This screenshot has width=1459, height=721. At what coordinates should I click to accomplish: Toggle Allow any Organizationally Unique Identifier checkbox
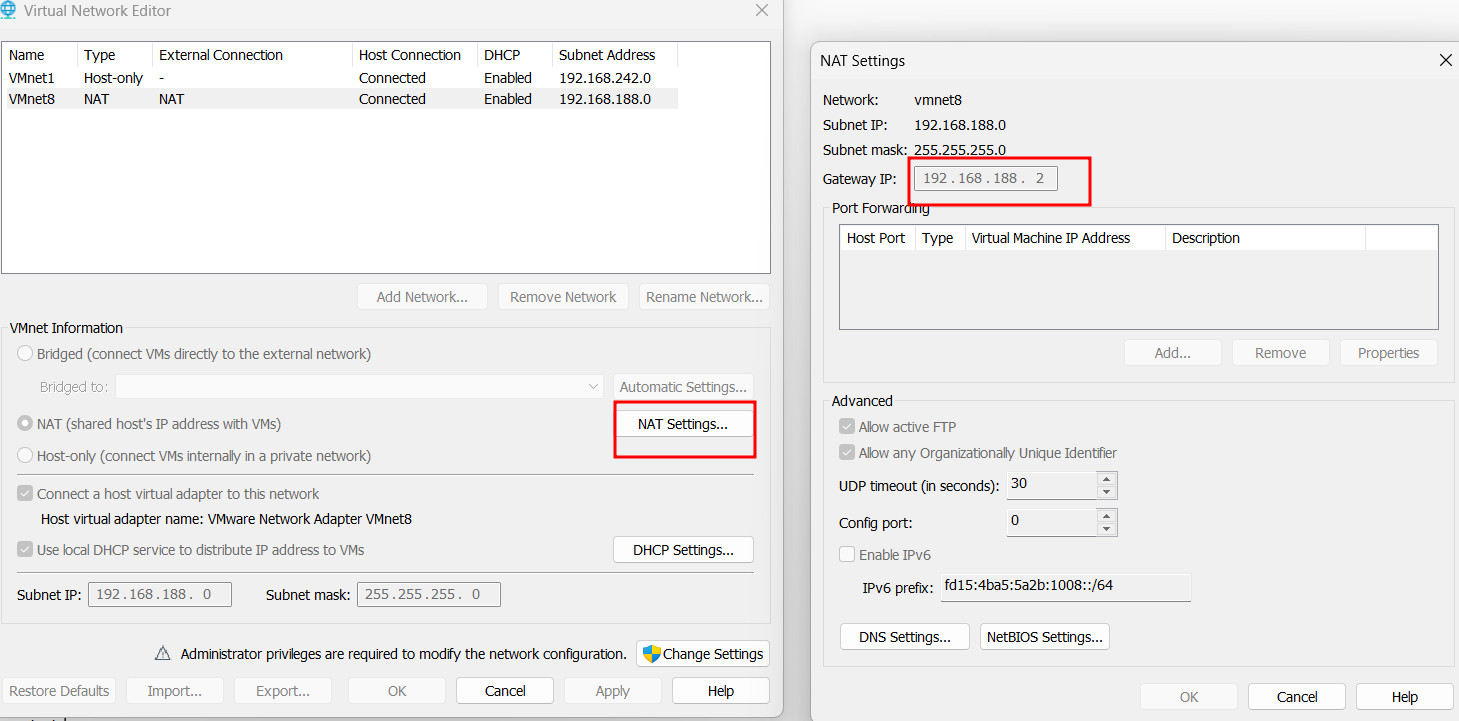tap(847, 453)
